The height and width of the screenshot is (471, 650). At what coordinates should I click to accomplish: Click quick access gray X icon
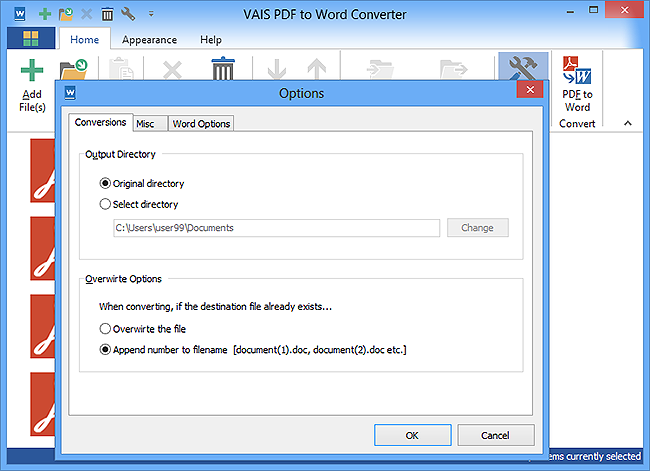pos(86,14)
